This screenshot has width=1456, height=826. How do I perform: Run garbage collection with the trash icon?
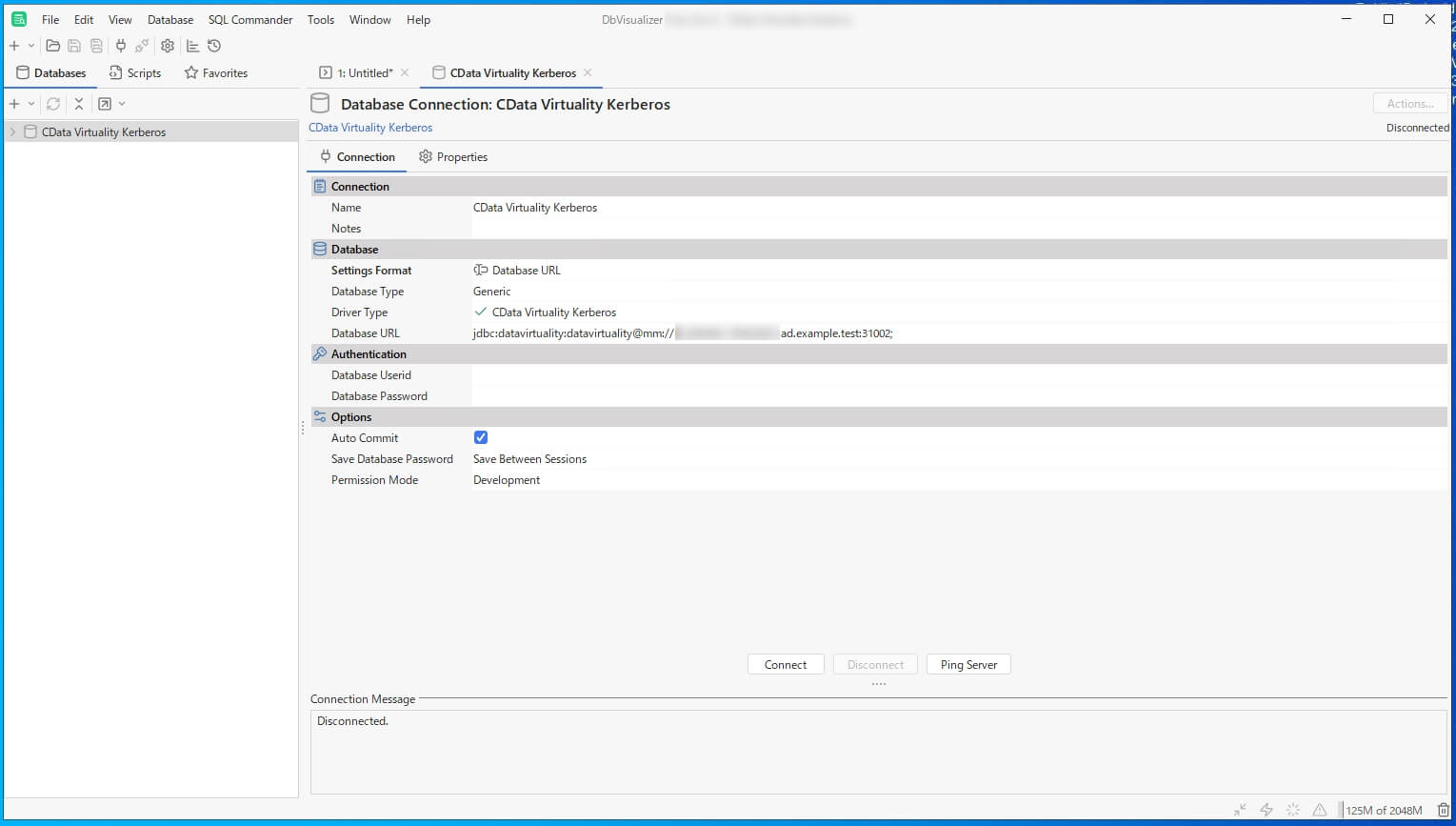(x=1444, y=810)
